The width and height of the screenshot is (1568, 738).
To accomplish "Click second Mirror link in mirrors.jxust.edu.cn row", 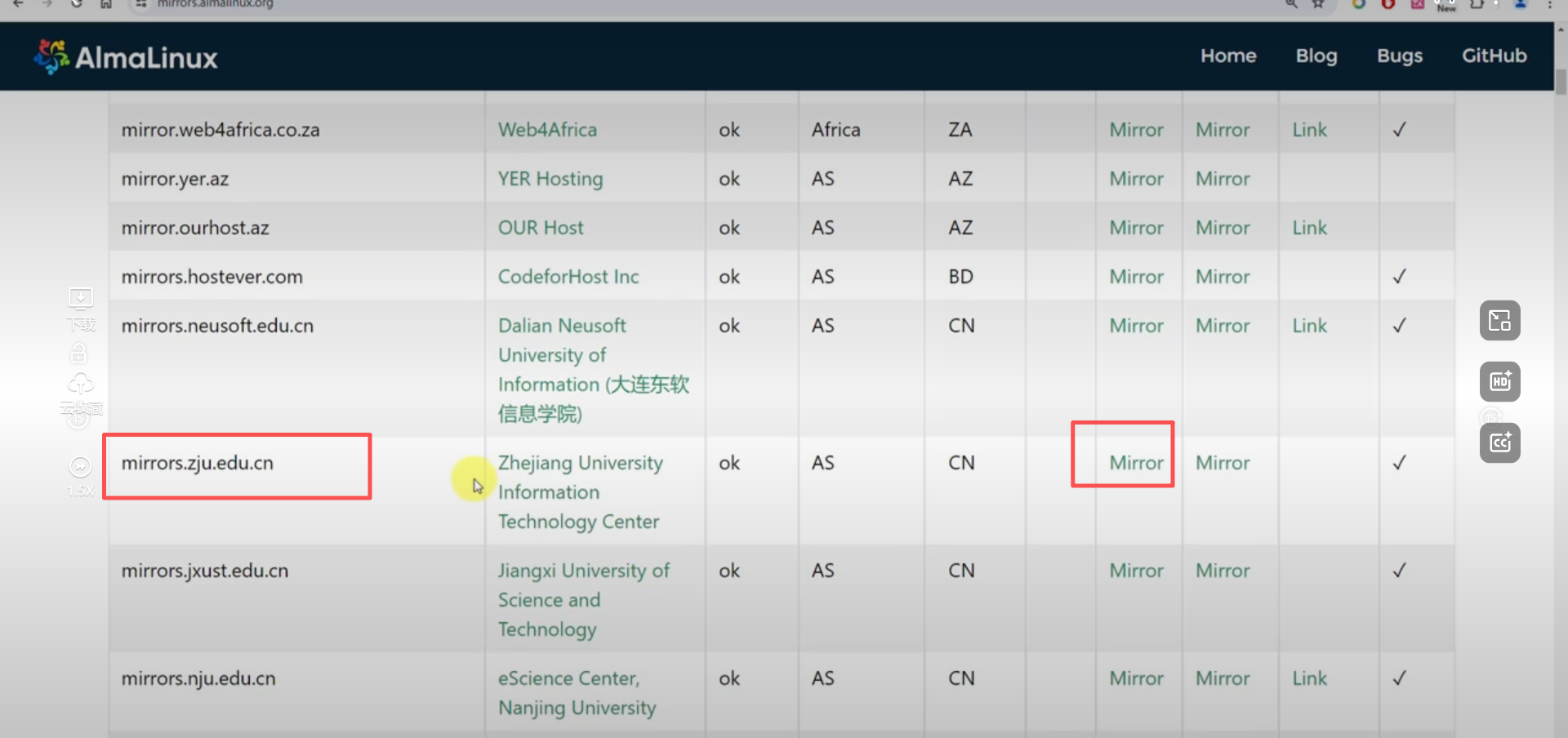I will tap(1223, 571).
